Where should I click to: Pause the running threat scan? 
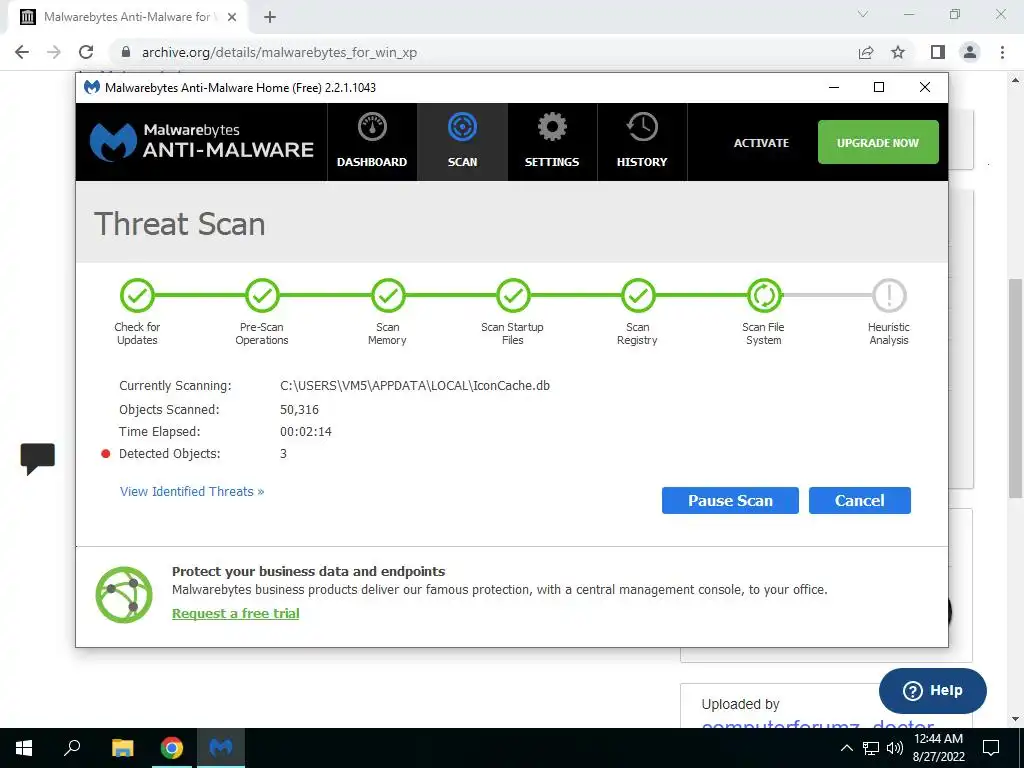tap(730, 500)
